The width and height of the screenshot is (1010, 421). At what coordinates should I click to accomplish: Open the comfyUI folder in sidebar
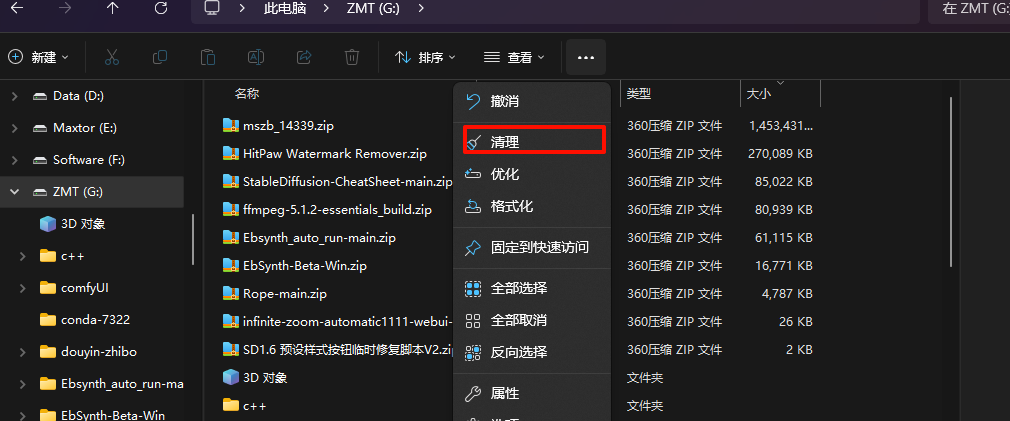coord(84,288)
